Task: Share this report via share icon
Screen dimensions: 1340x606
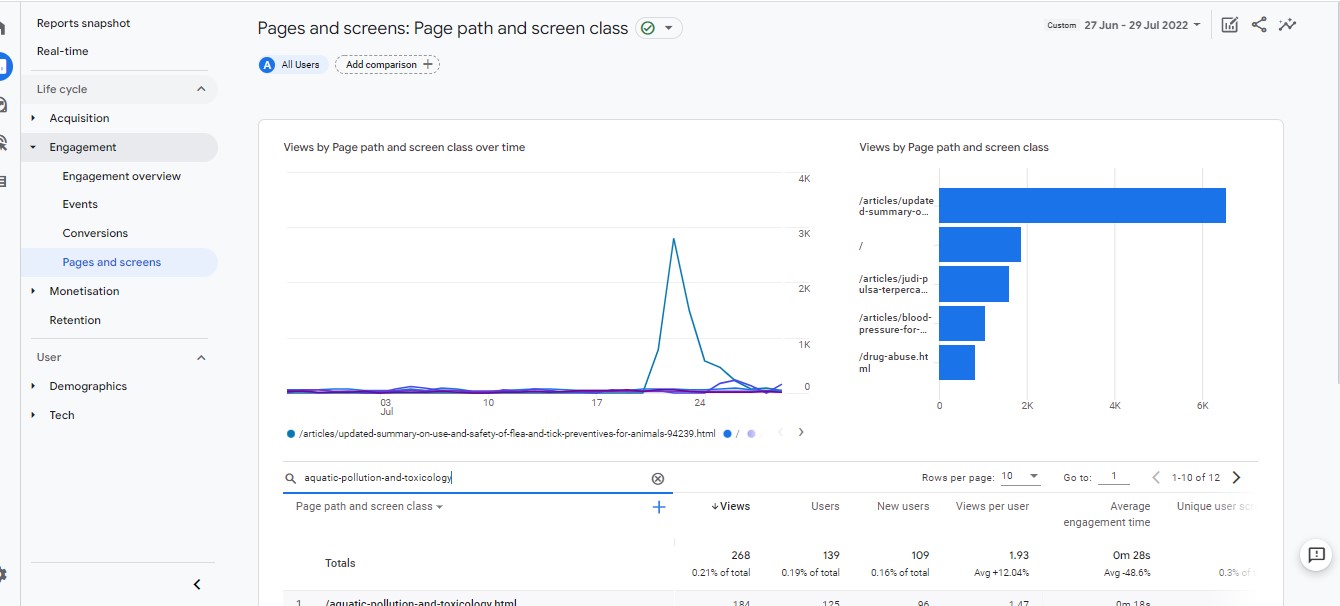Action: coord(1259,25)
